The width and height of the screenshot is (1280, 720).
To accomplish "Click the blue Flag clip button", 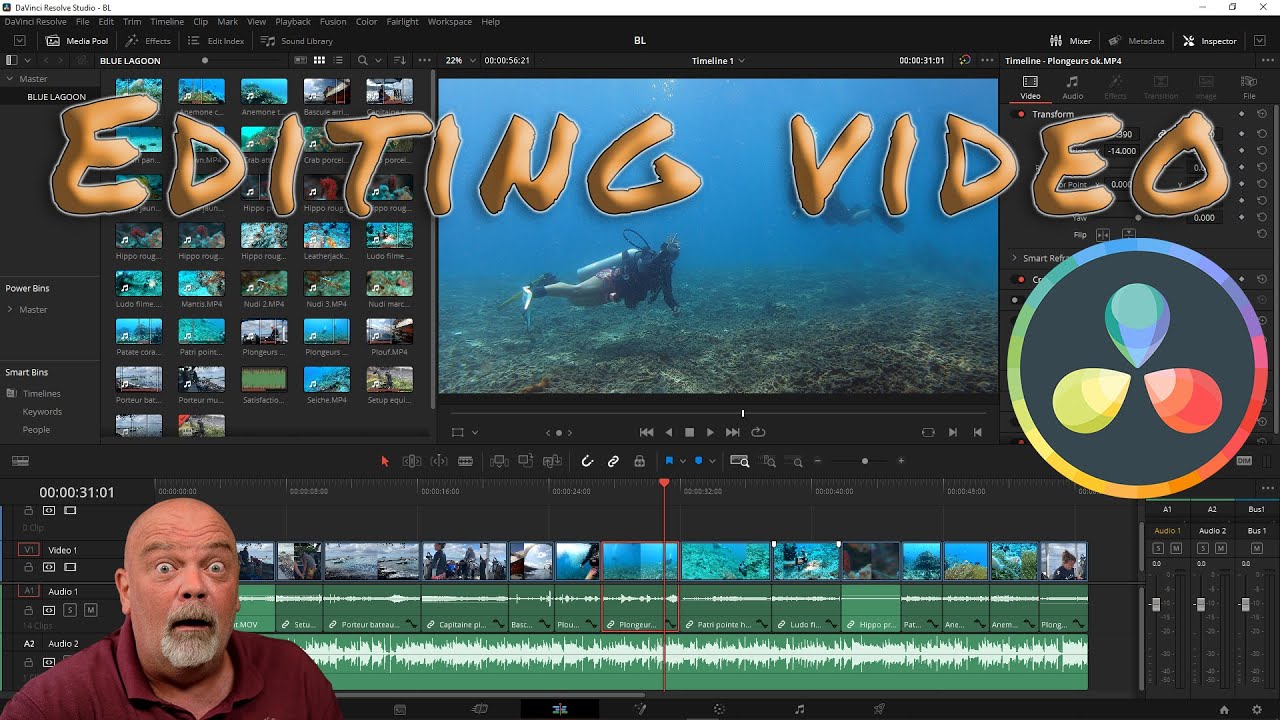I will point(669,461).
